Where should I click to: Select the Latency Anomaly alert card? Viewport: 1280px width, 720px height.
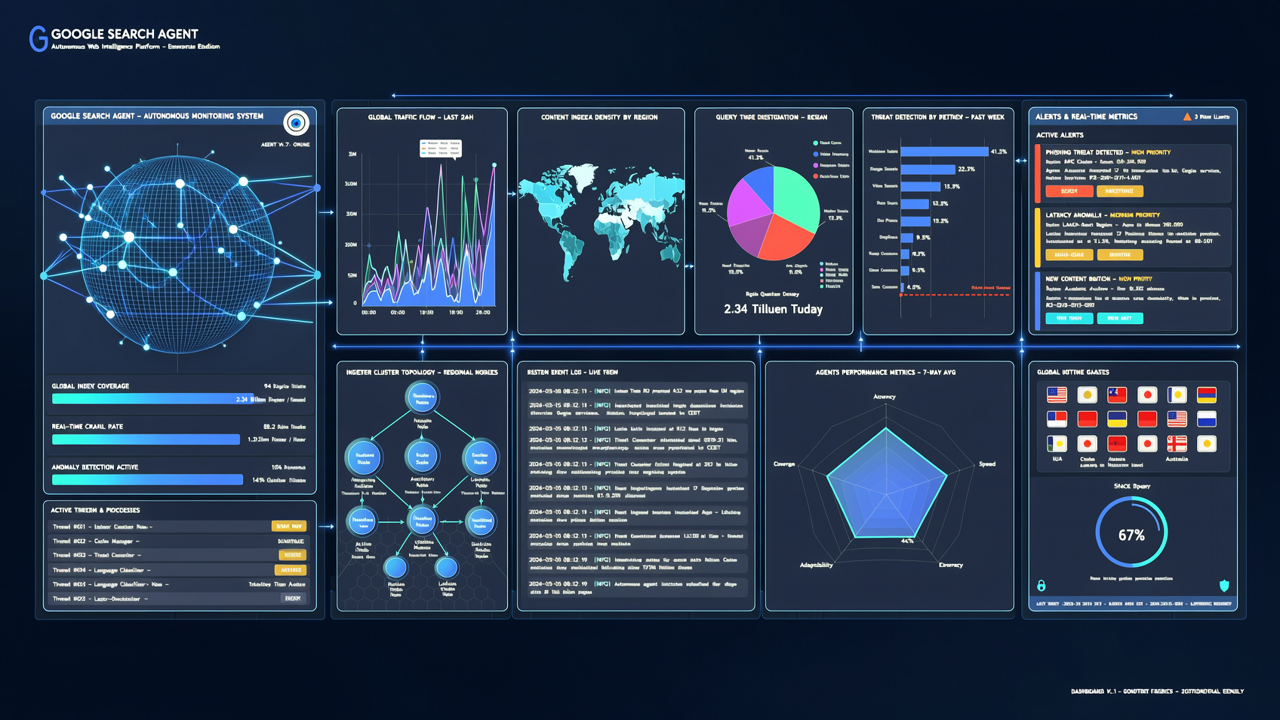tap(1132, 236)
